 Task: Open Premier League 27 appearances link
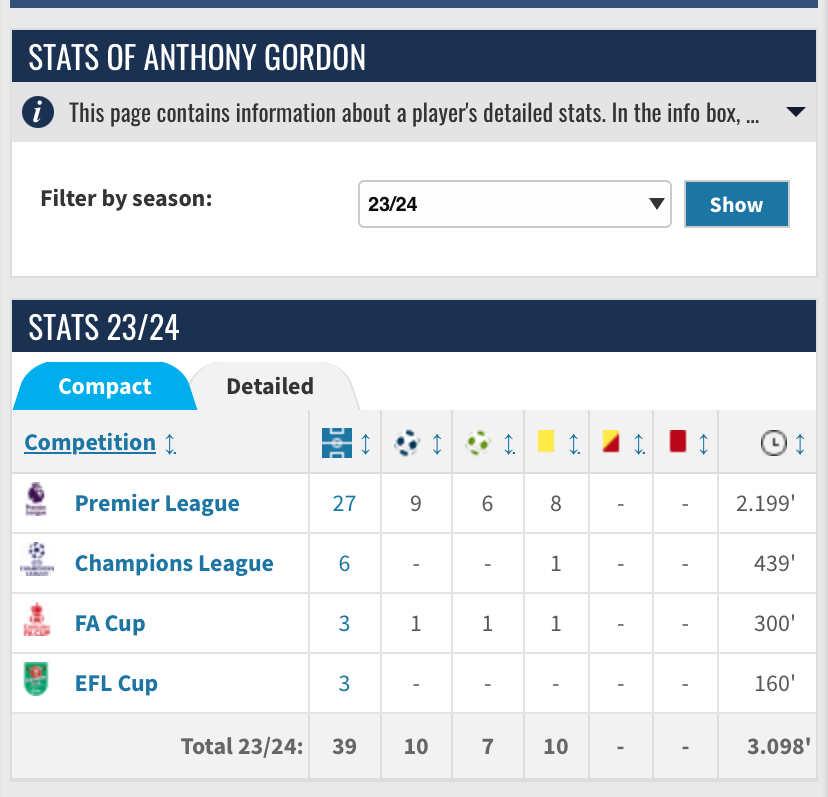coord(344,503)
